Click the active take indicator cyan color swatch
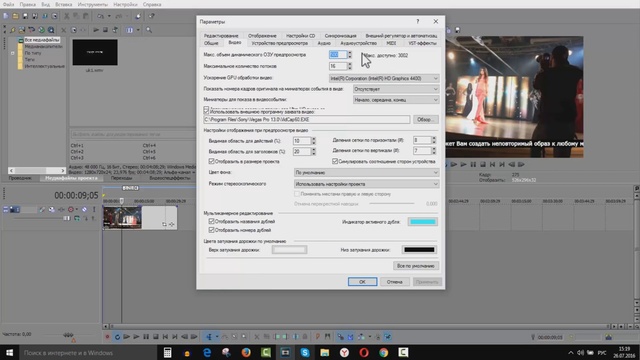The height and width of the screenshot is (360, 640). (x=422, y=222)
